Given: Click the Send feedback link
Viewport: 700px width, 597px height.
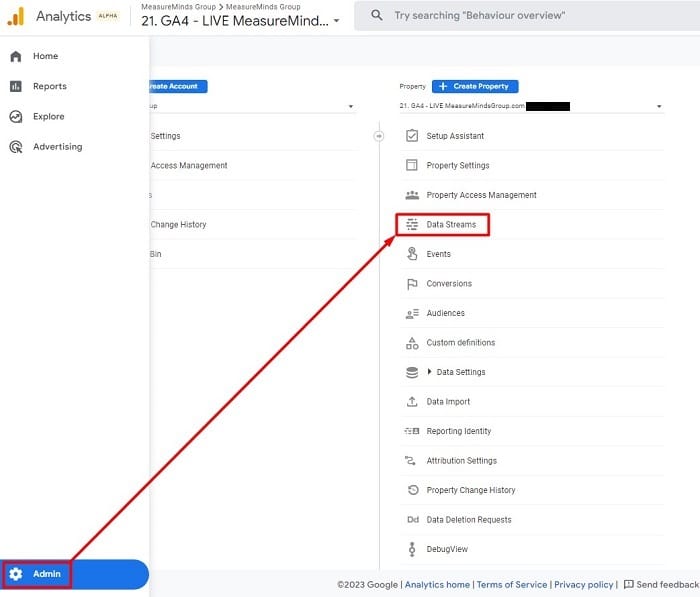Looking at the screenshot, I should click(x=667, y=584).
